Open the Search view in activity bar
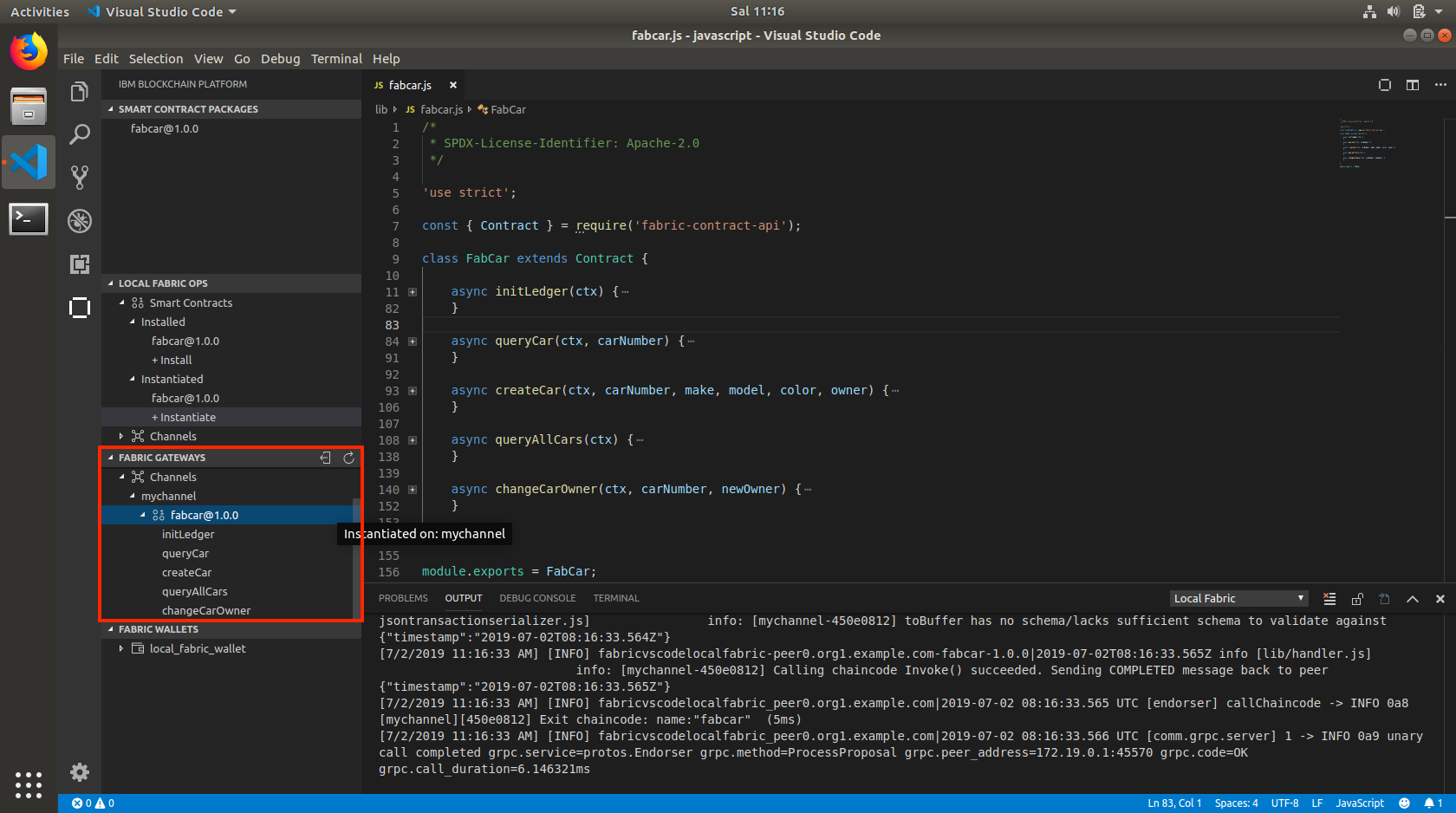This screenshot has height=813, width=1456. tap(80, 134)
